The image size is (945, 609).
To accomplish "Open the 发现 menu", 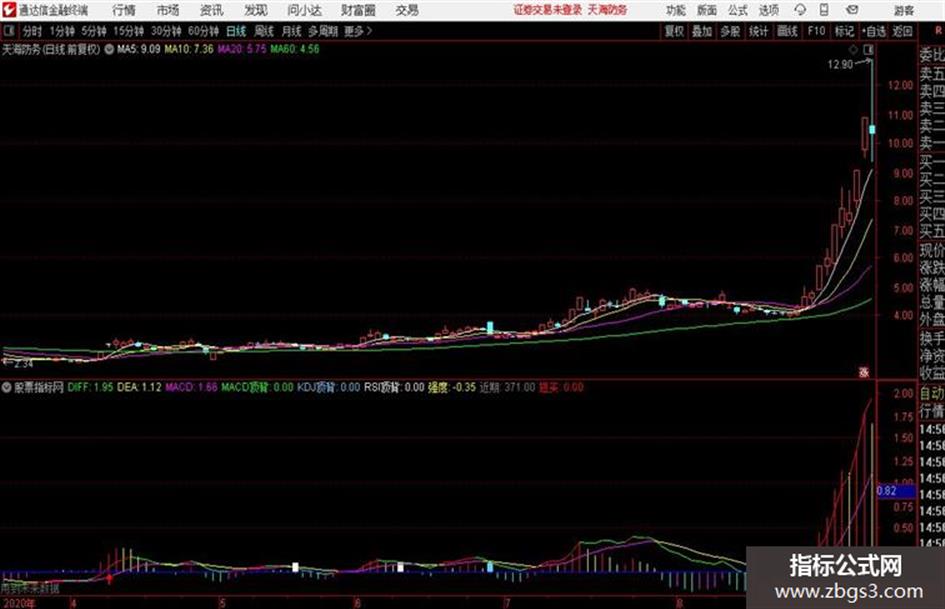I will click(x=256, y=10).
